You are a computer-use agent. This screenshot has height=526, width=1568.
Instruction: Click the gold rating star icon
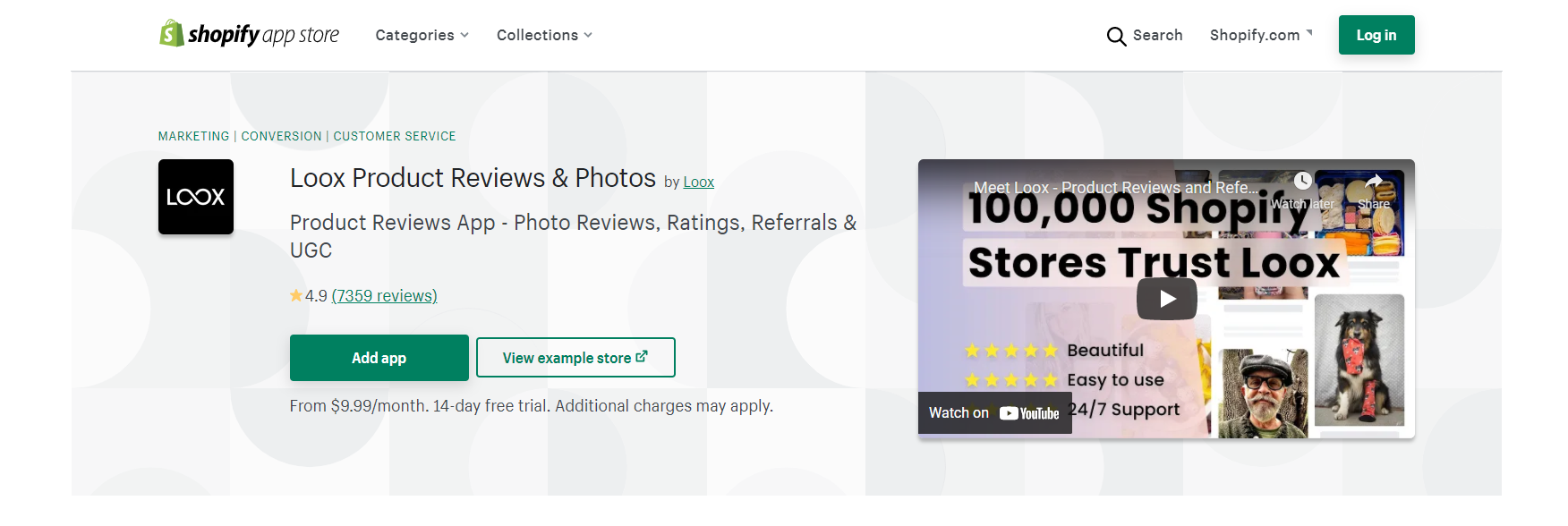coord(296,296)
